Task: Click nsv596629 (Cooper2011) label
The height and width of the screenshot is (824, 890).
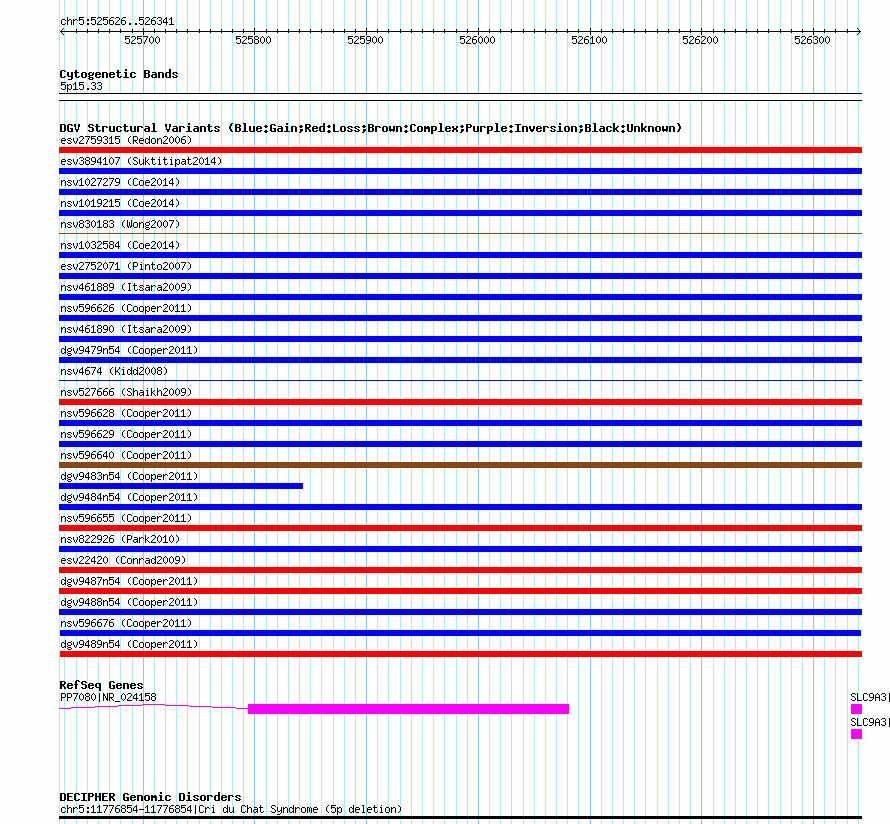Action: [x=126, y=434]
